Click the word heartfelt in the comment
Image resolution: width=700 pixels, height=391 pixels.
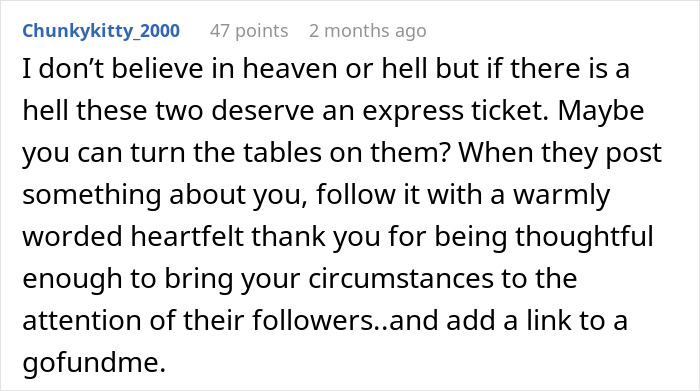[x=187, y=236]
